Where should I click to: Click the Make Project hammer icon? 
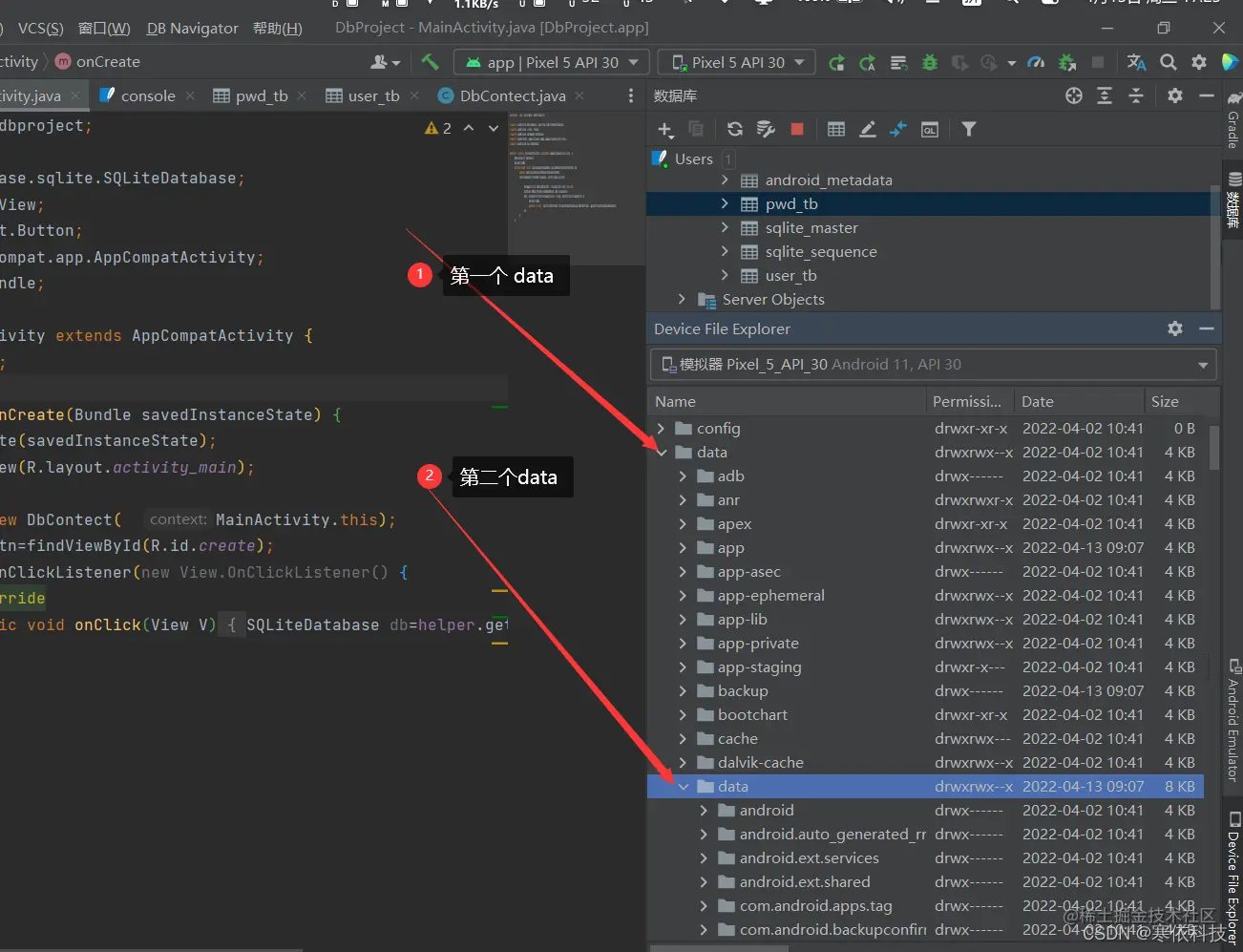[x=430, y=62]
